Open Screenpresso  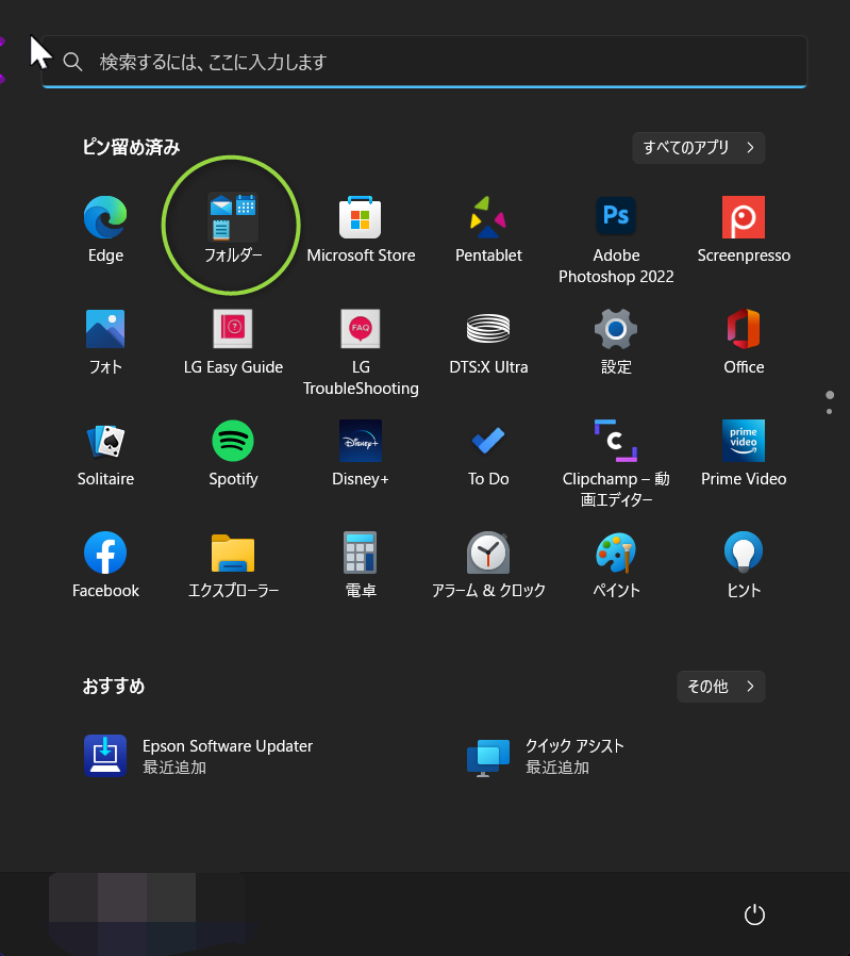click(743, 229)
